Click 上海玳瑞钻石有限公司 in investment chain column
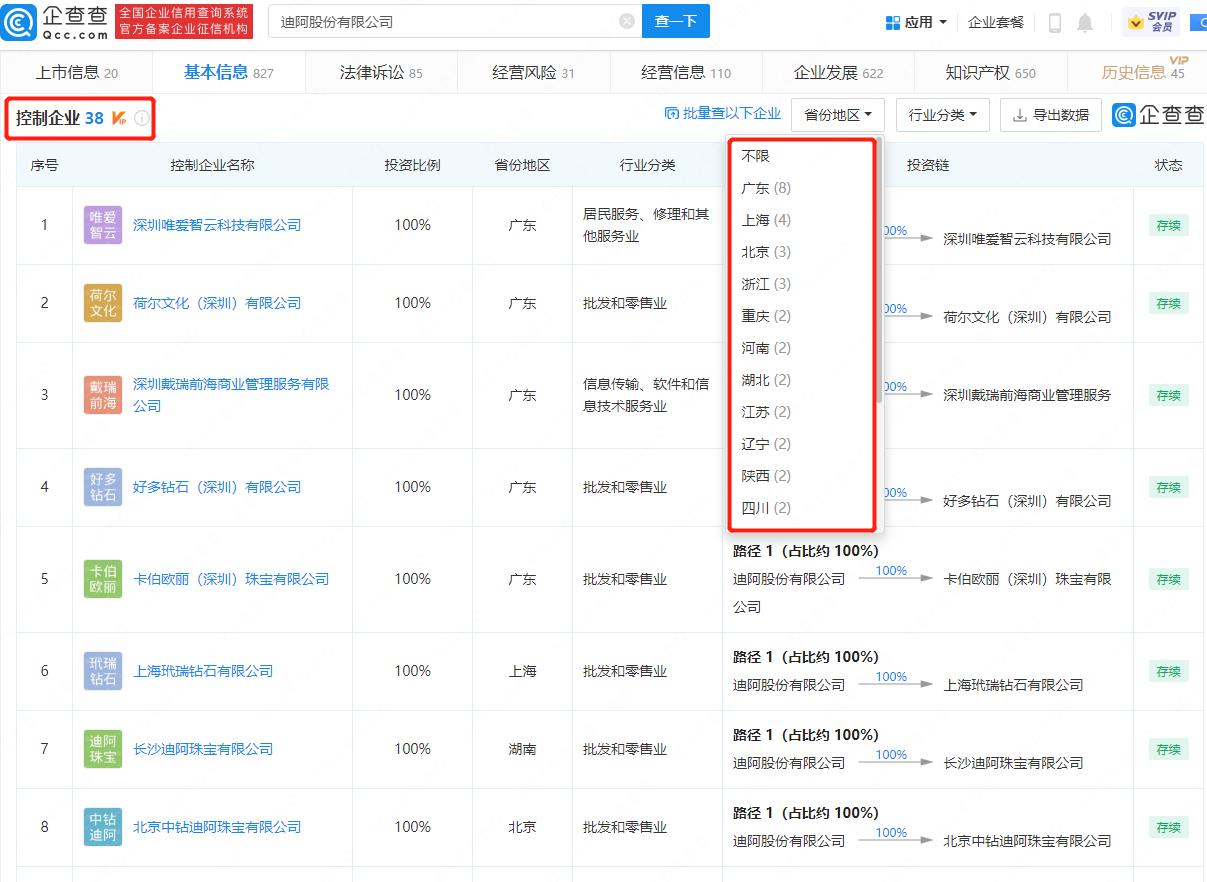This screenshot has height=882, width=1207. [1013, 685]
